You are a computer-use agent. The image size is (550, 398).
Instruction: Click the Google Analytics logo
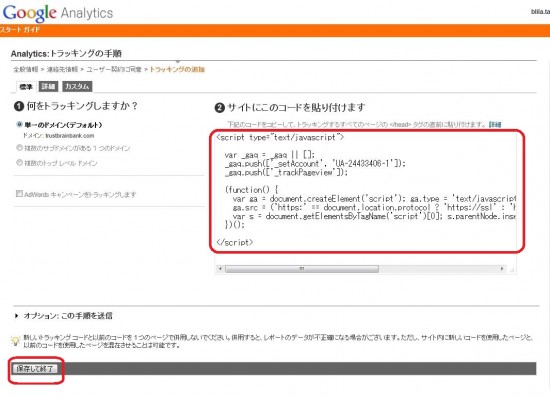[58, 13]
